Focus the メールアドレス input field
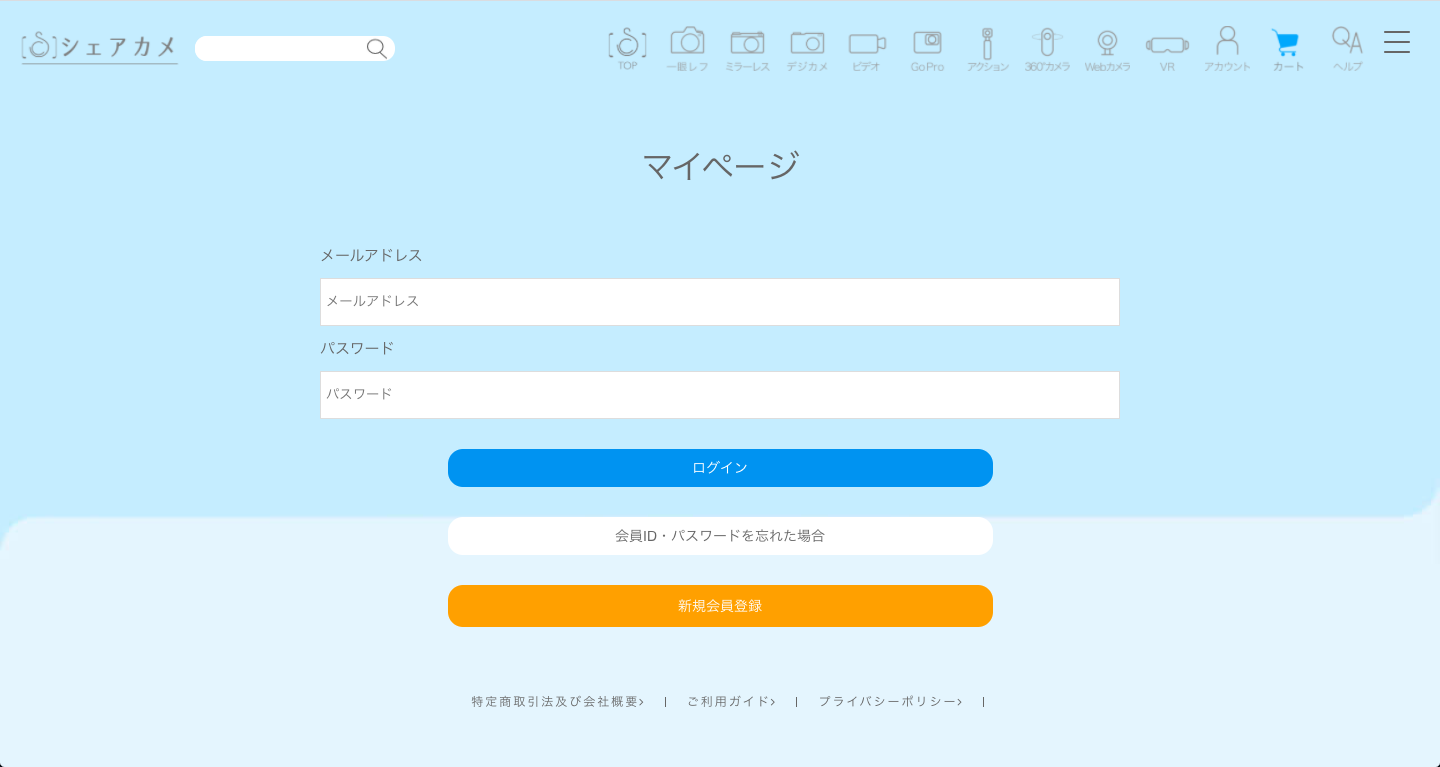1440x767 pixels. tap(720, 302)
